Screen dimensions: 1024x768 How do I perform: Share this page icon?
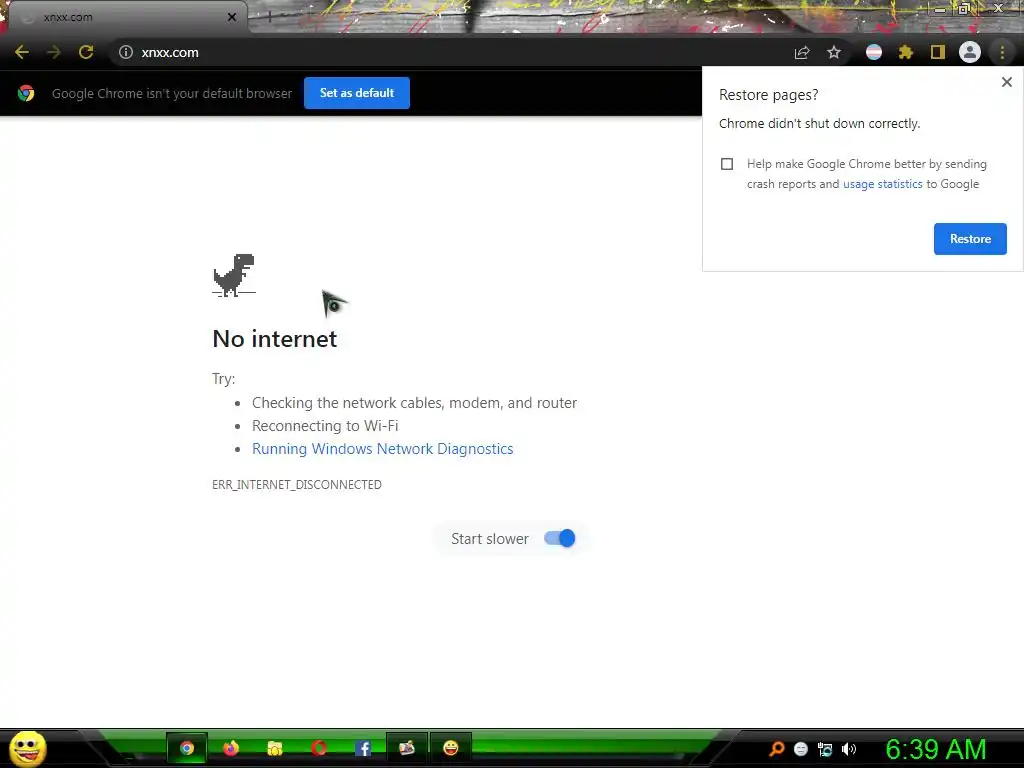pyautogui.click(x=802, y=52)
